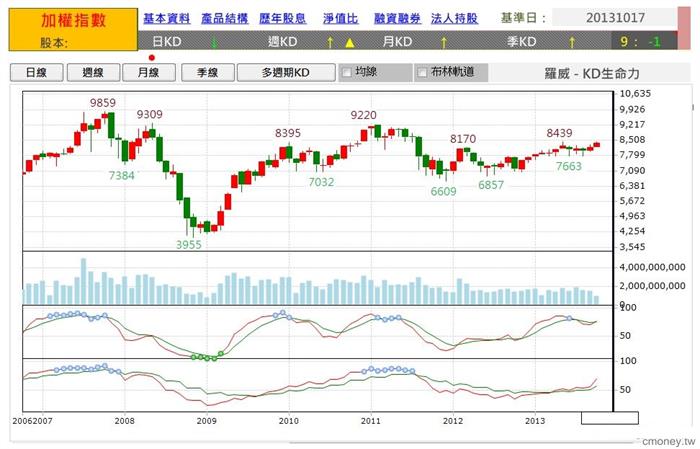Viewport: 700px width, 449px height.
Task: Open the 基本資料 link
Action: (x=167, y=18)
